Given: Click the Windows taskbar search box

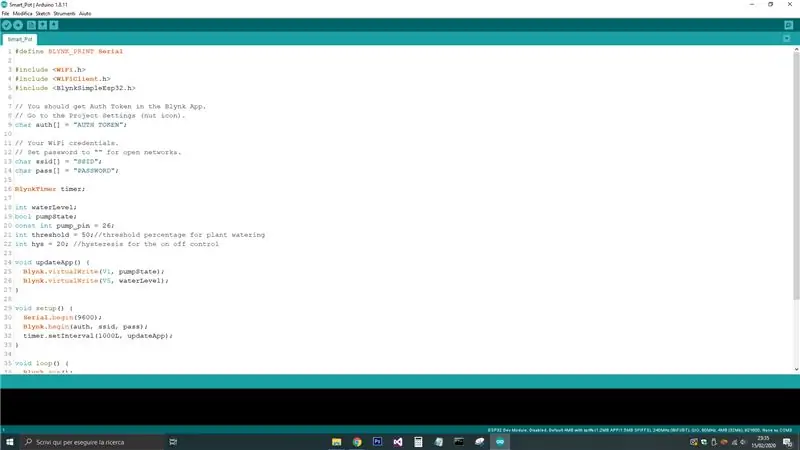Looking at the screenshot, I should pyautogui.click(x=92, y=442).
